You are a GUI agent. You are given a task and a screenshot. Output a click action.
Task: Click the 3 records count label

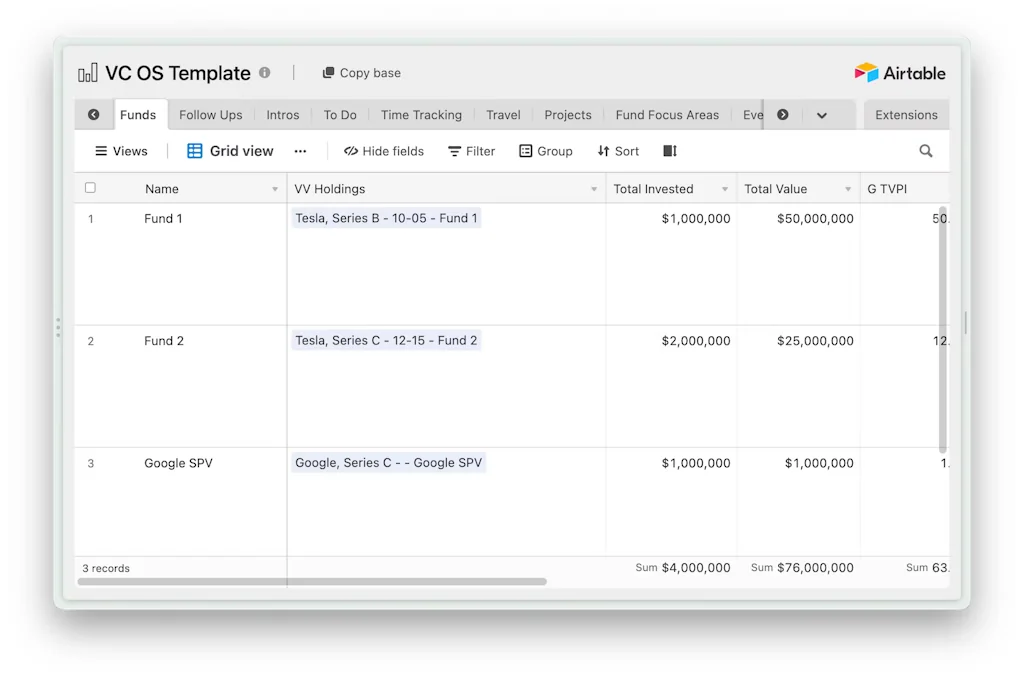[106, 568]
